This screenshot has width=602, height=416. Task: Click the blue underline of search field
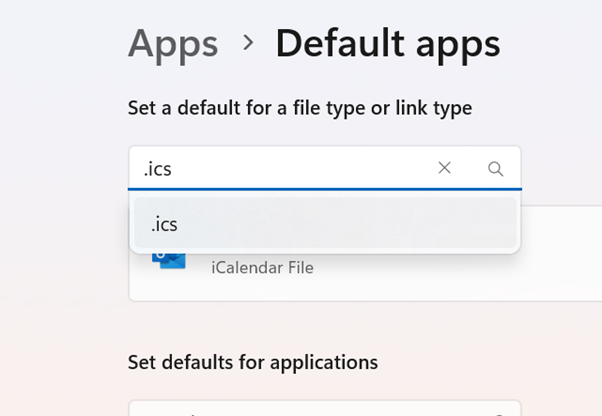coord(324,188)
